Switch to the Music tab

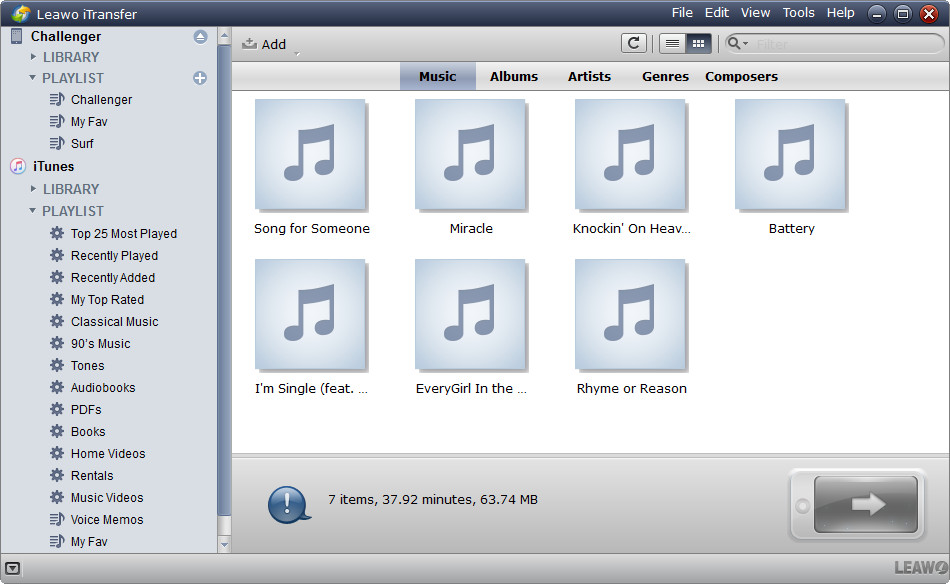coord(437,76)
